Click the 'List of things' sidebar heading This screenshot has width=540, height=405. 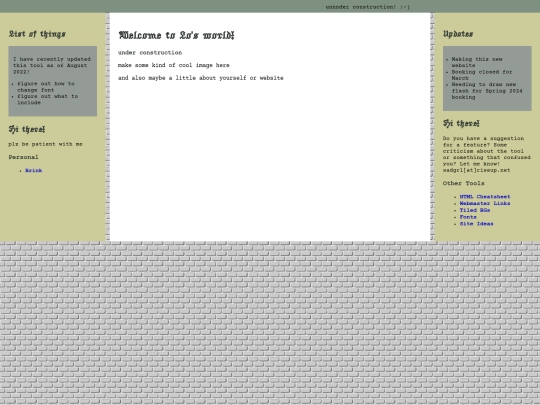[x=37, y=34]
